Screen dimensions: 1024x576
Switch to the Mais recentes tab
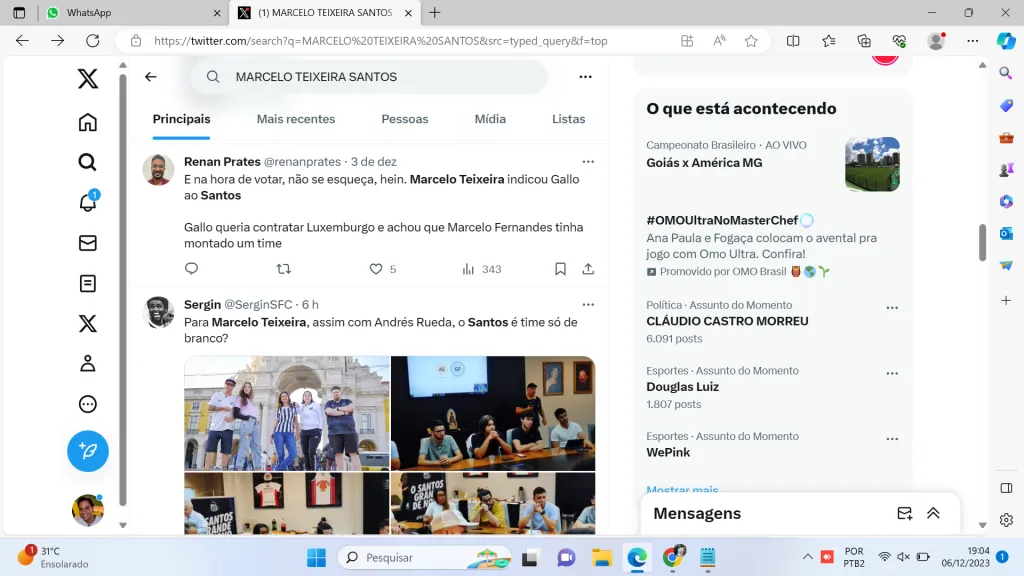tap(296, 119)
